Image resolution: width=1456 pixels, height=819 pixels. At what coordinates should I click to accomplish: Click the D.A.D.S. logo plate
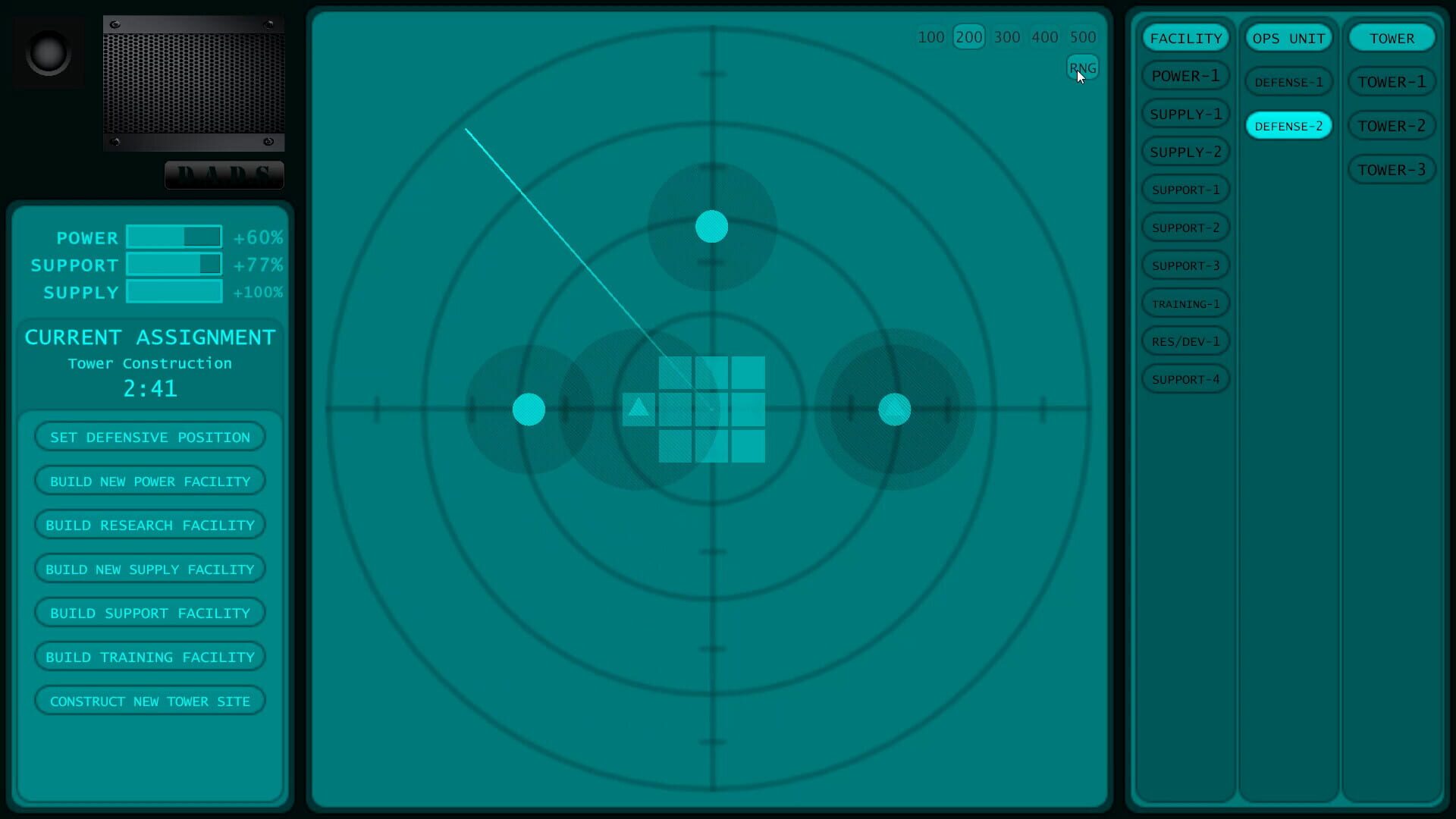(x=224, y=174)
